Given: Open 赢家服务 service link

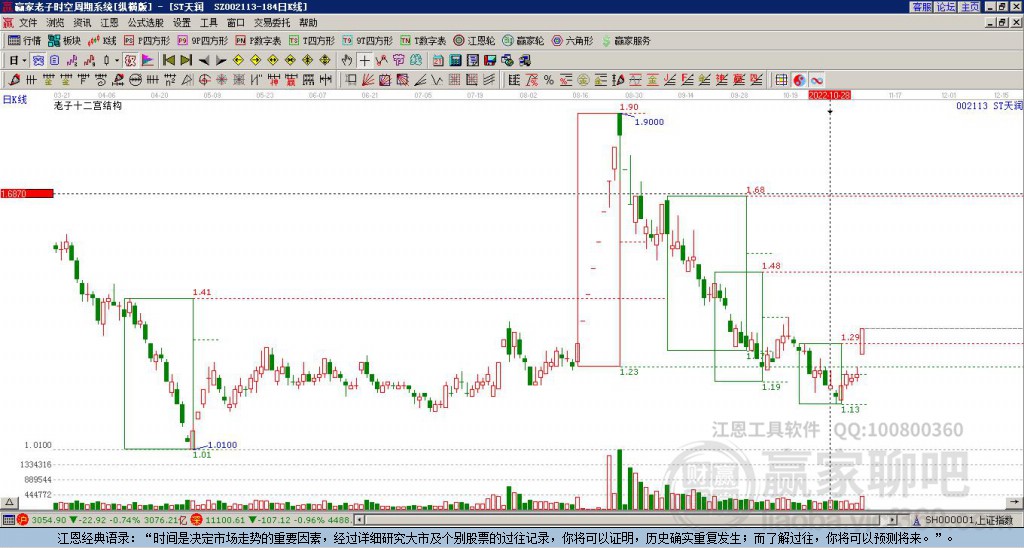Looking at the screenshot, I should tap(626, 40).
